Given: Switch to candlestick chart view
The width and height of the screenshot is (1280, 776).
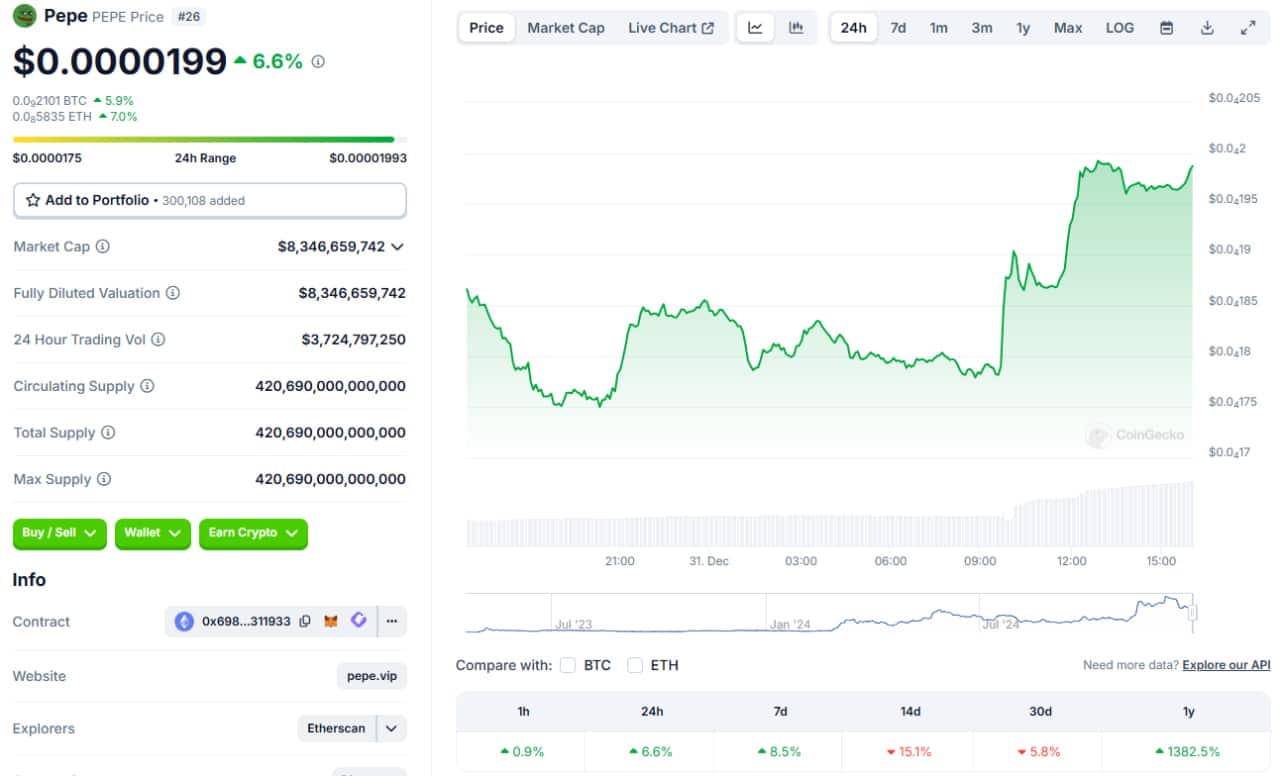Looking at the screenshot, I should click(796, 28).
